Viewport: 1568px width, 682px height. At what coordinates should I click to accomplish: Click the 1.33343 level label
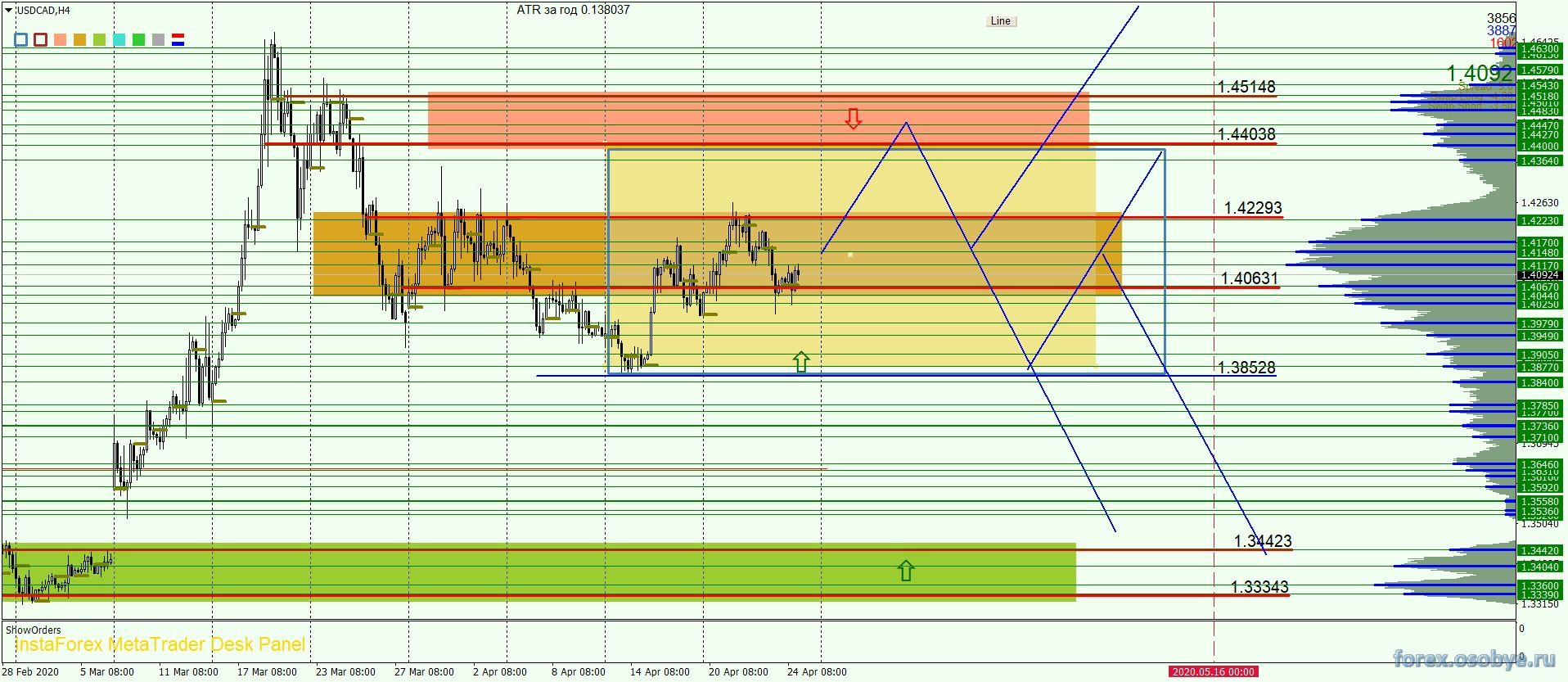click(1259, 587)
